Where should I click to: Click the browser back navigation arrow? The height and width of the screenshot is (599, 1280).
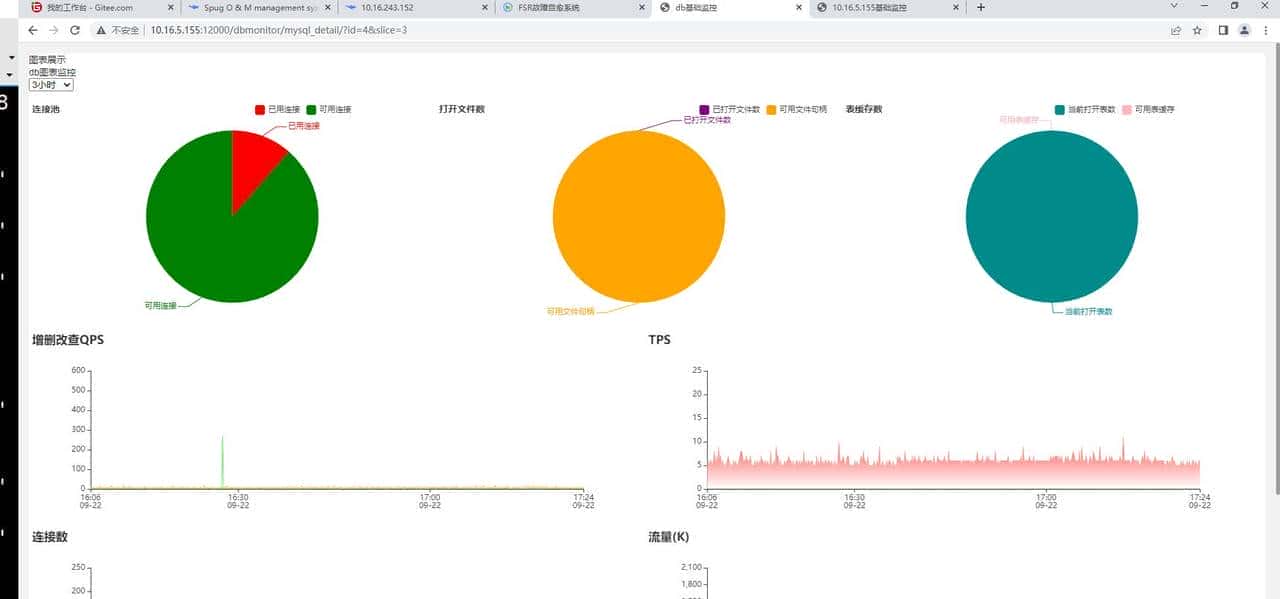pos(31,30)
